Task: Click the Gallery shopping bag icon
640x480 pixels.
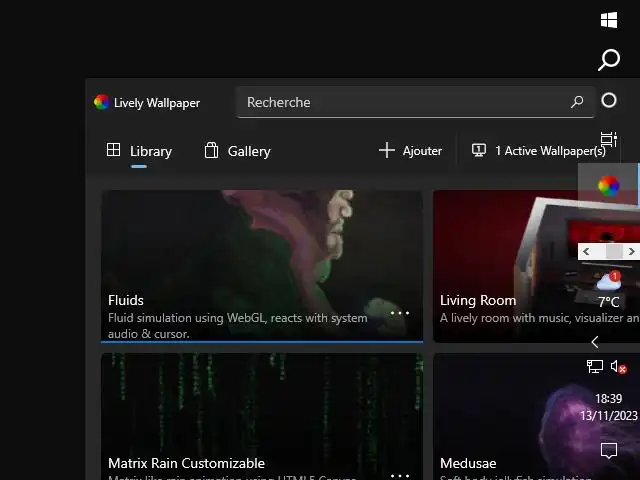Action: point(211,150)
